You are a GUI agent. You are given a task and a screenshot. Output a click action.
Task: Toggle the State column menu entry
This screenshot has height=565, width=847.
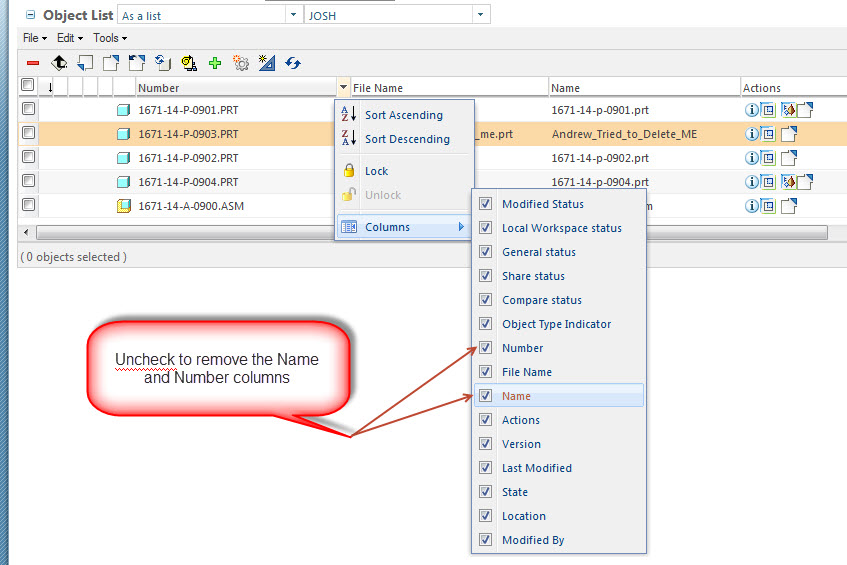[559, 492]
